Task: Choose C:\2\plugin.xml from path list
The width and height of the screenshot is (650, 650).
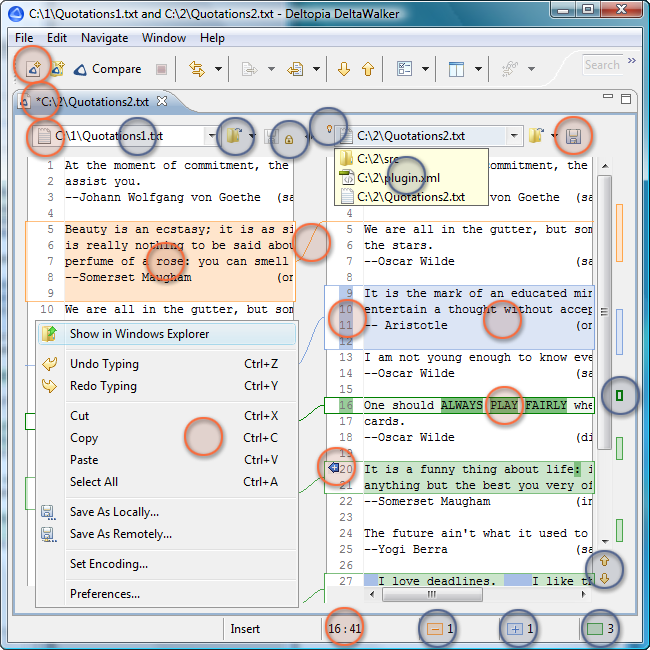Action: click(x=411, y=178)
